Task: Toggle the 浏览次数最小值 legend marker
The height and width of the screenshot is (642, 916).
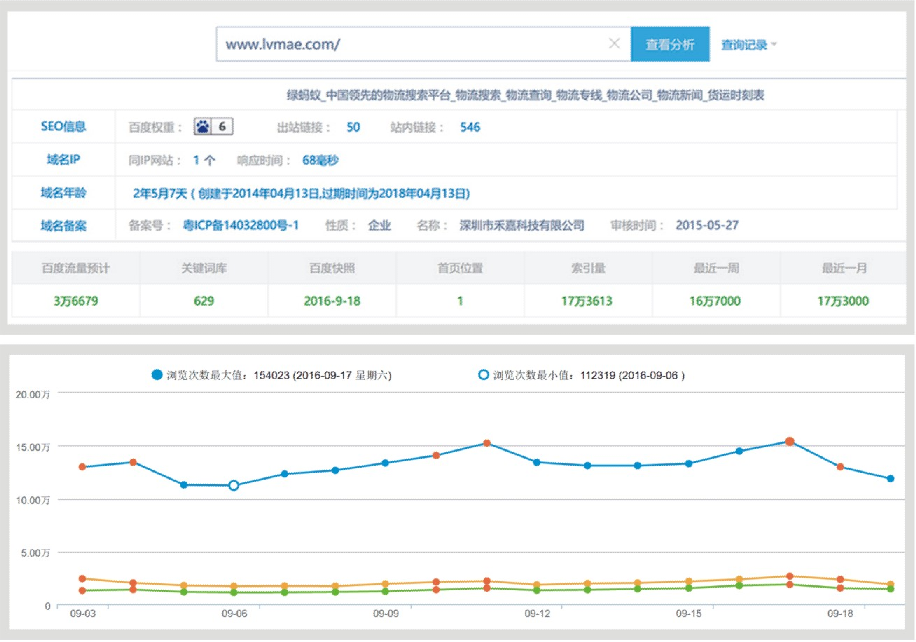Action: click(483, 374)
